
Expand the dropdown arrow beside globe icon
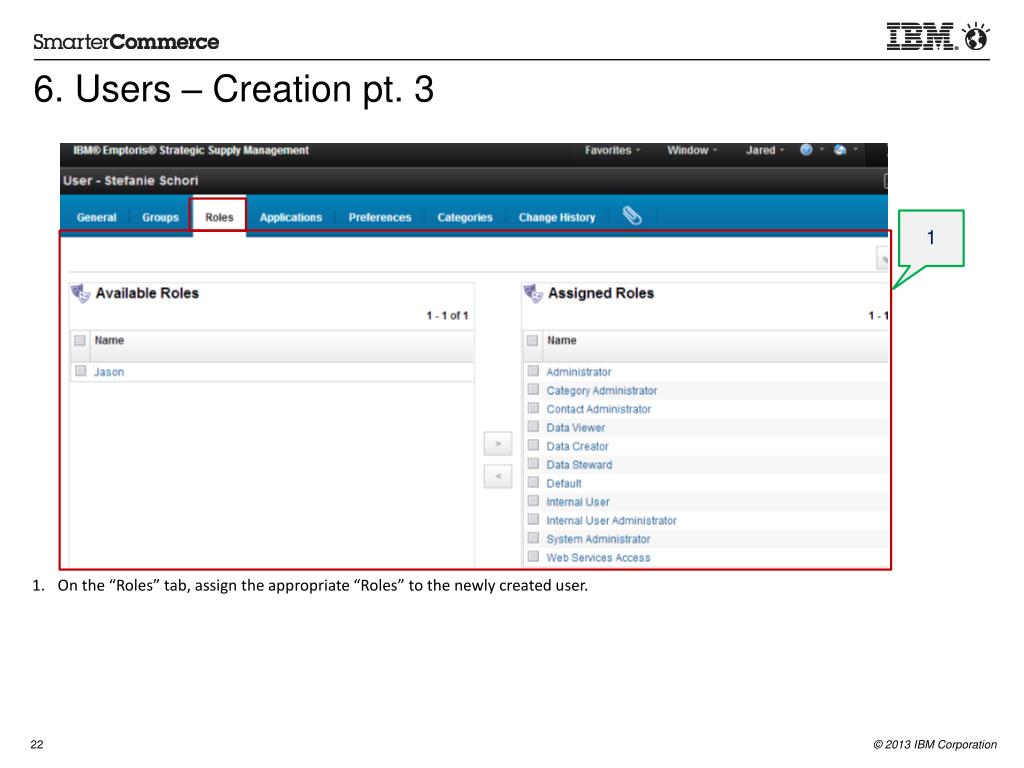pyautogui.click(x=856, y=150)
